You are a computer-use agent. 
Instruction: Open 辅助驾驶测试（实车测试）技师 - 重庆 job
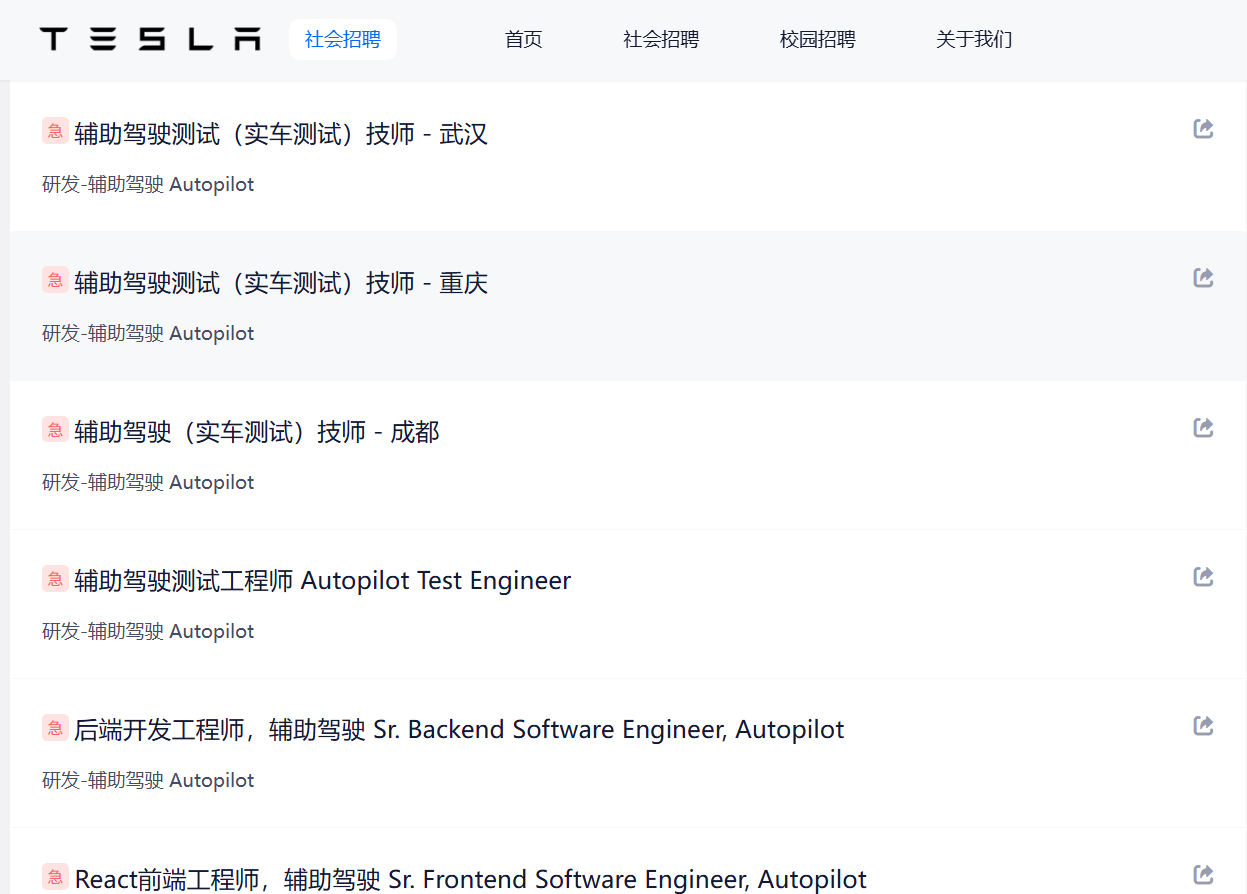[x=281, y=283]
